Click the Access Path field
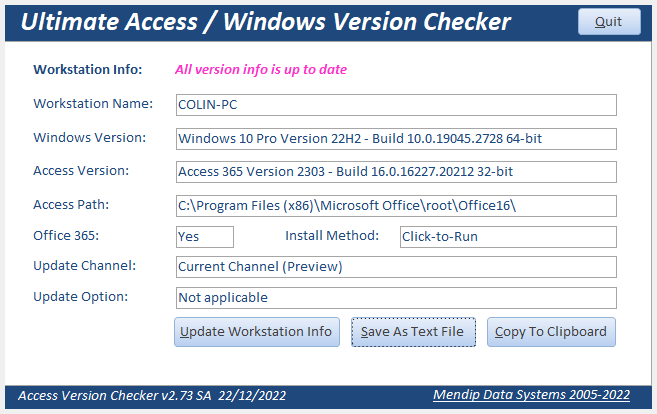 coord(395,205)
